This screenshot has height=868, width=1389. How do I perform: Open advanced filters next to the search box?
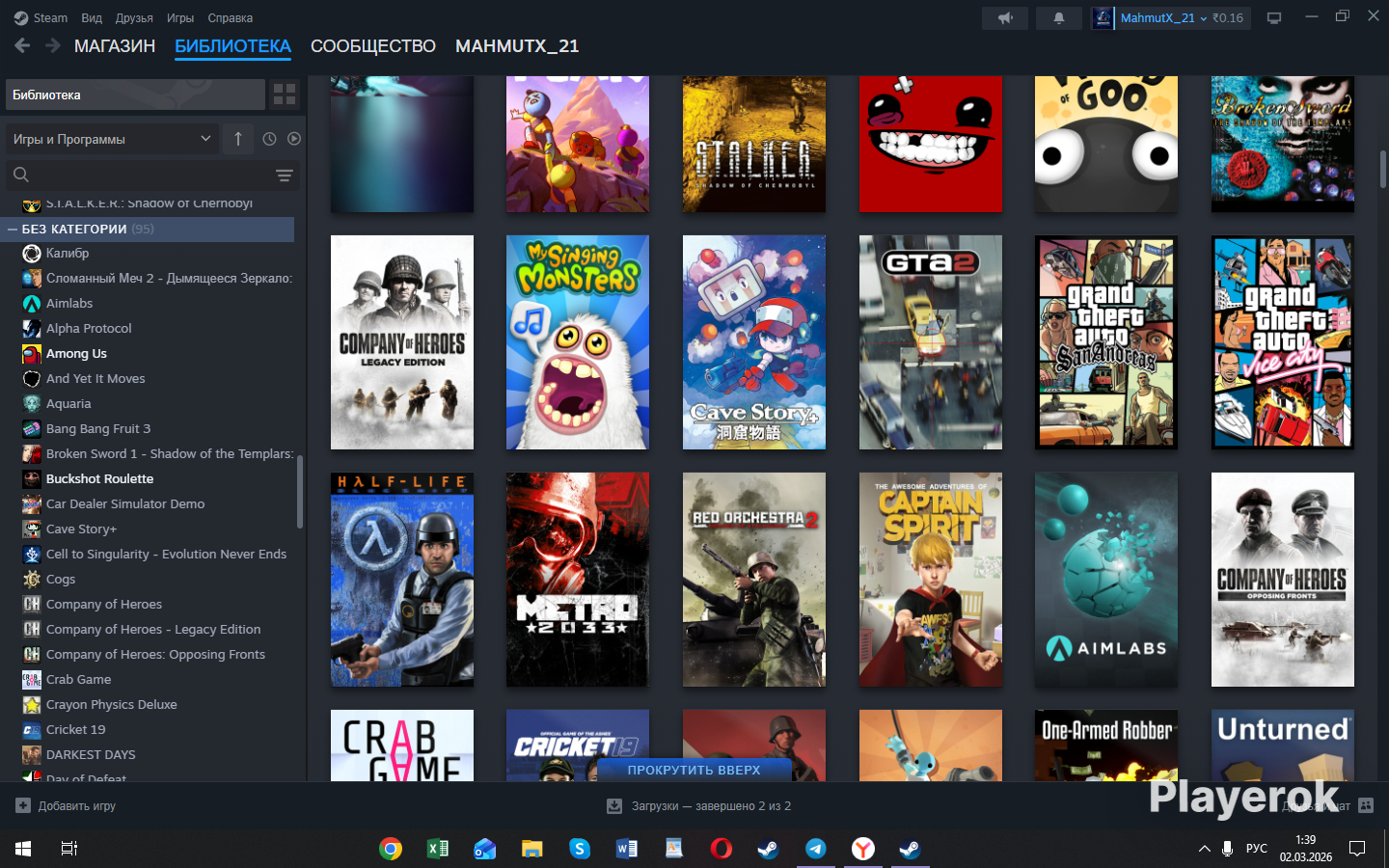[x=285, y=176]
